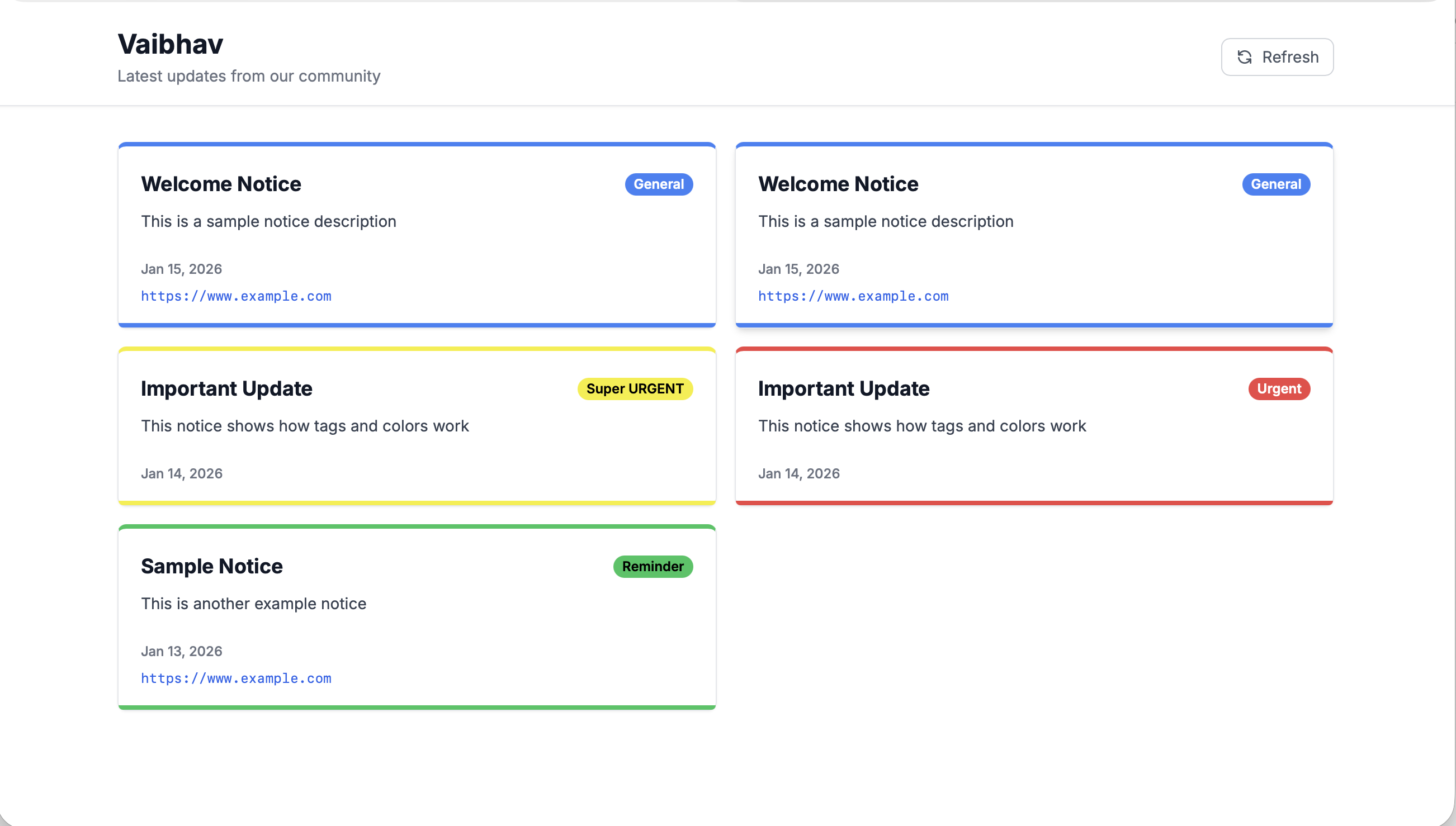This screenshot has width=1456, height=826.
Task: Open the Sample Notice example.com link
Action: pyautogui.click(x=236, y=678)
